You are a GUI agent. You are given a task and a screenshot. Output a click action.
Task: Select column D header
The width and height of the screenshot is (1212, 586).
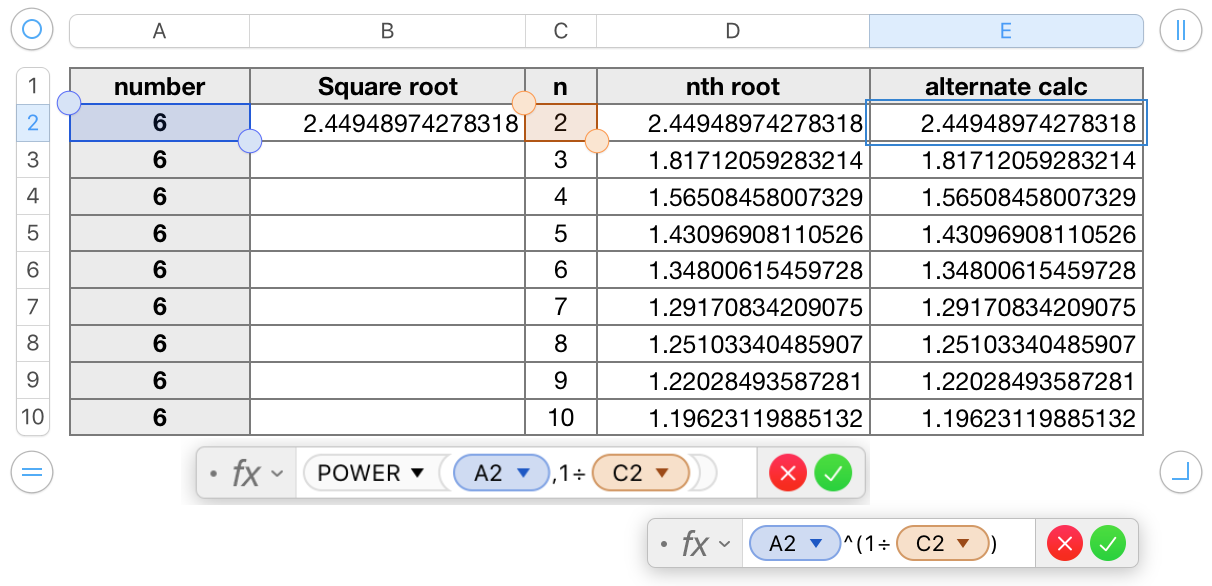(733, 31)
